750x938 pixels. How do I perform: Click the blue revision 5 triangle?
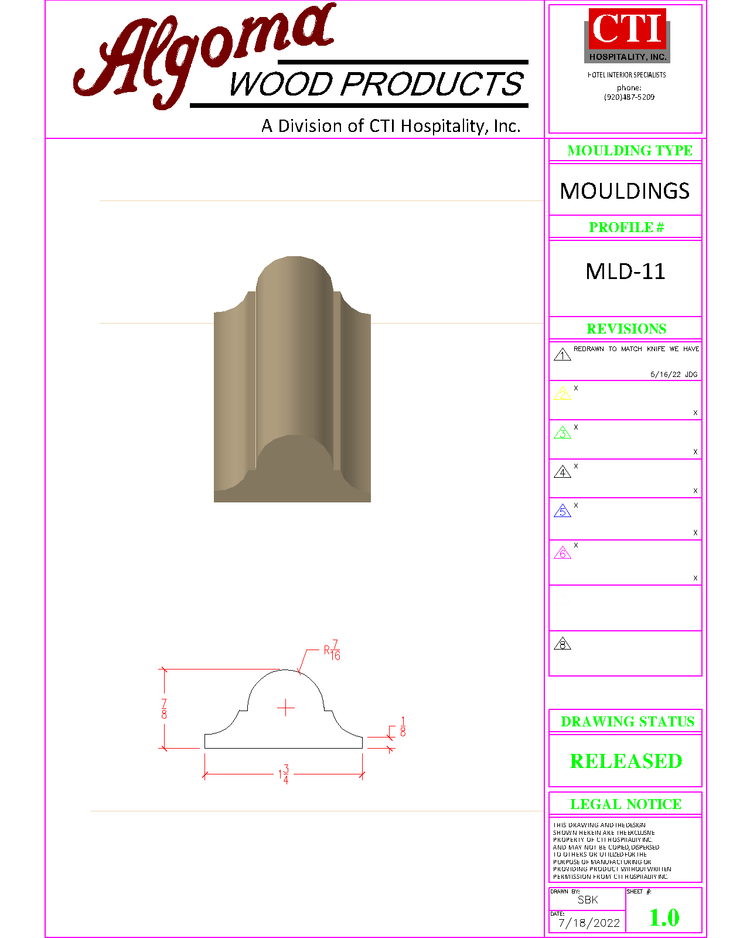tap(562, 511)
